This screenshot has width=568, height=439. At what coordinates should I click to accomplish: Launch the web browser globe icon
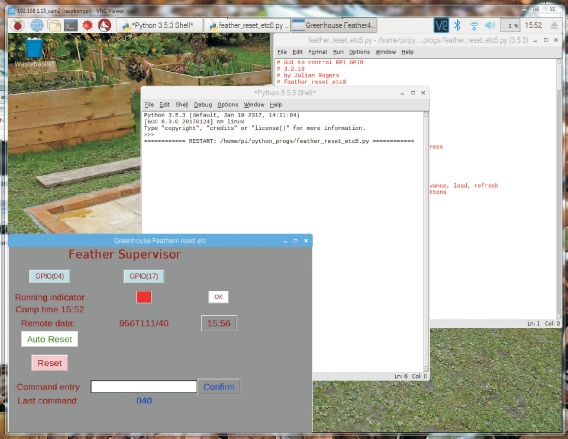37,25
